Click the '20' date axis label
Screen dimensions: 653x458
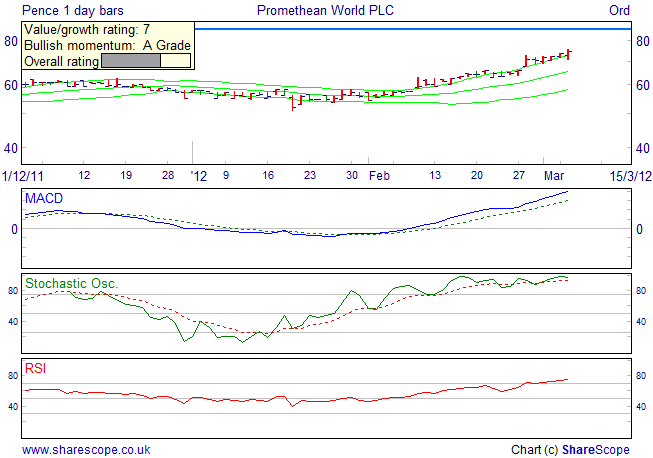477,175
